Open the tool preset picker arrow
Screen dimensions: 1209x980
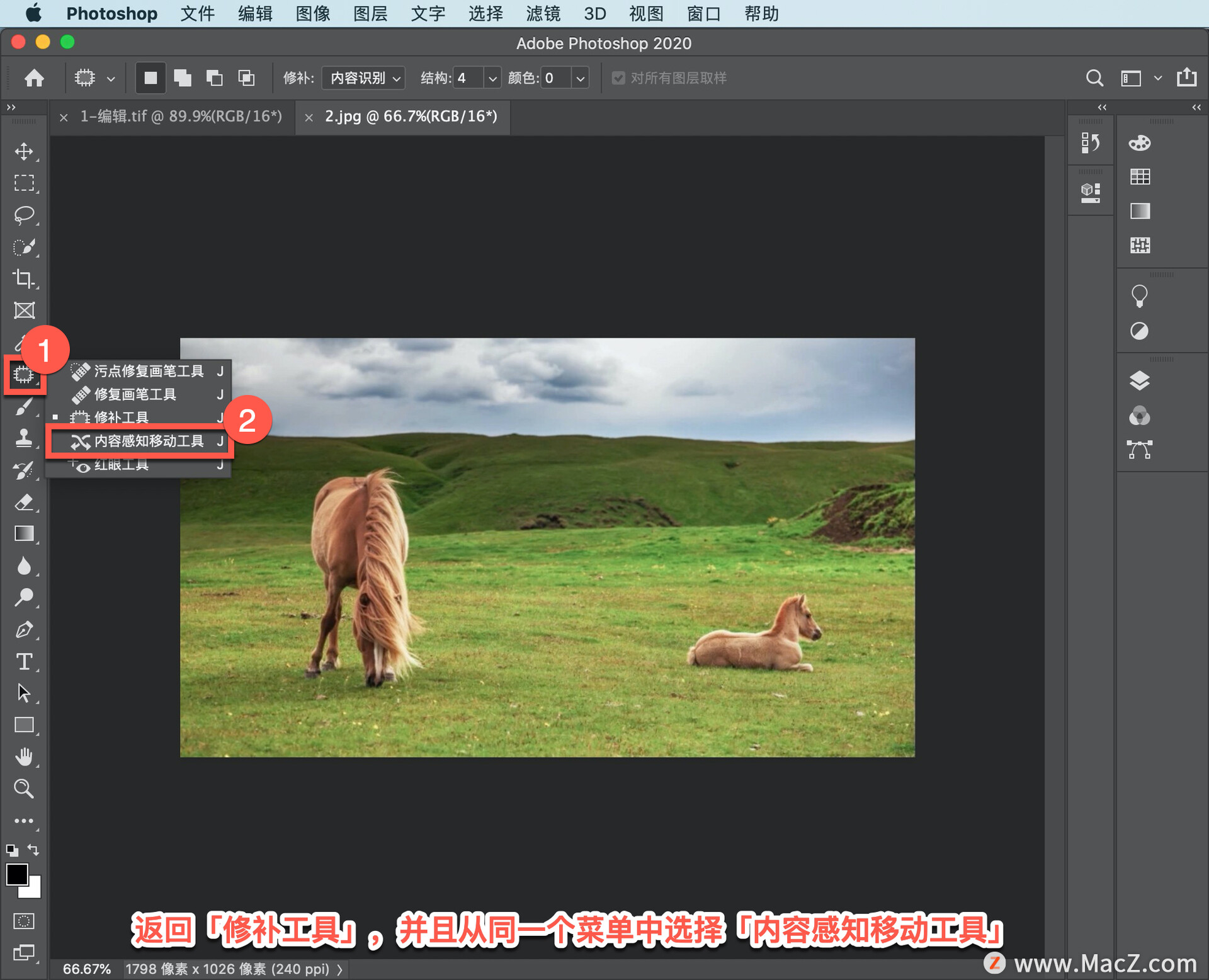click(111, 79)
